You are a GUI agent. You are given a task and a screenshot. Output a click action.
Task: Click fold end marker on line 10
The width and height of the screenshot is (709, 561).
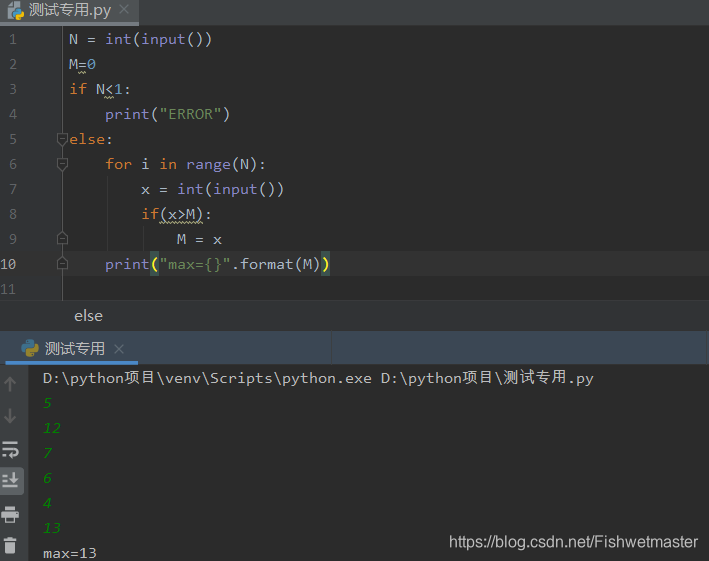(62, 264)
